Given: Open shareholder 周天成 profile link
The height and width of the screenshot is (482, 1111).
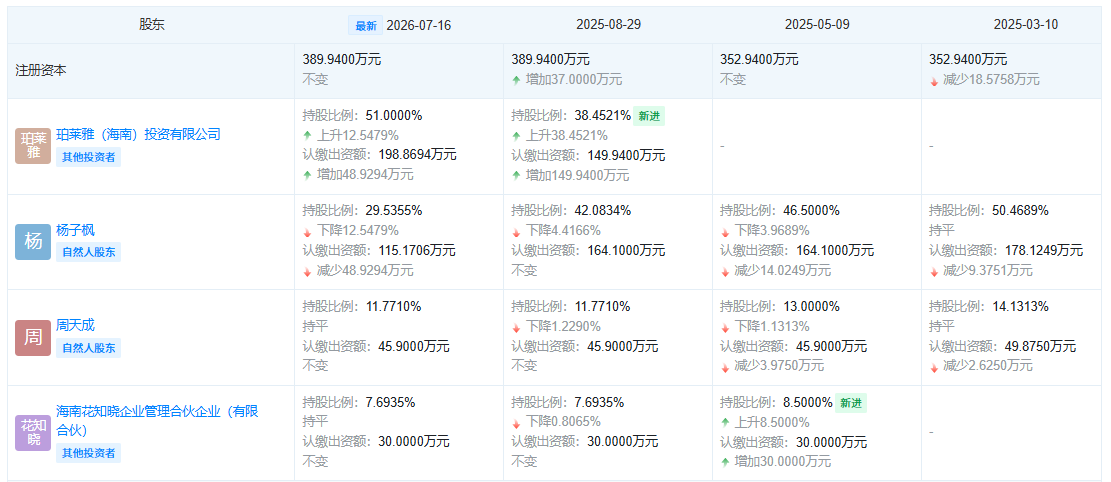Looking at the screenshot, I should coord(75,326).
